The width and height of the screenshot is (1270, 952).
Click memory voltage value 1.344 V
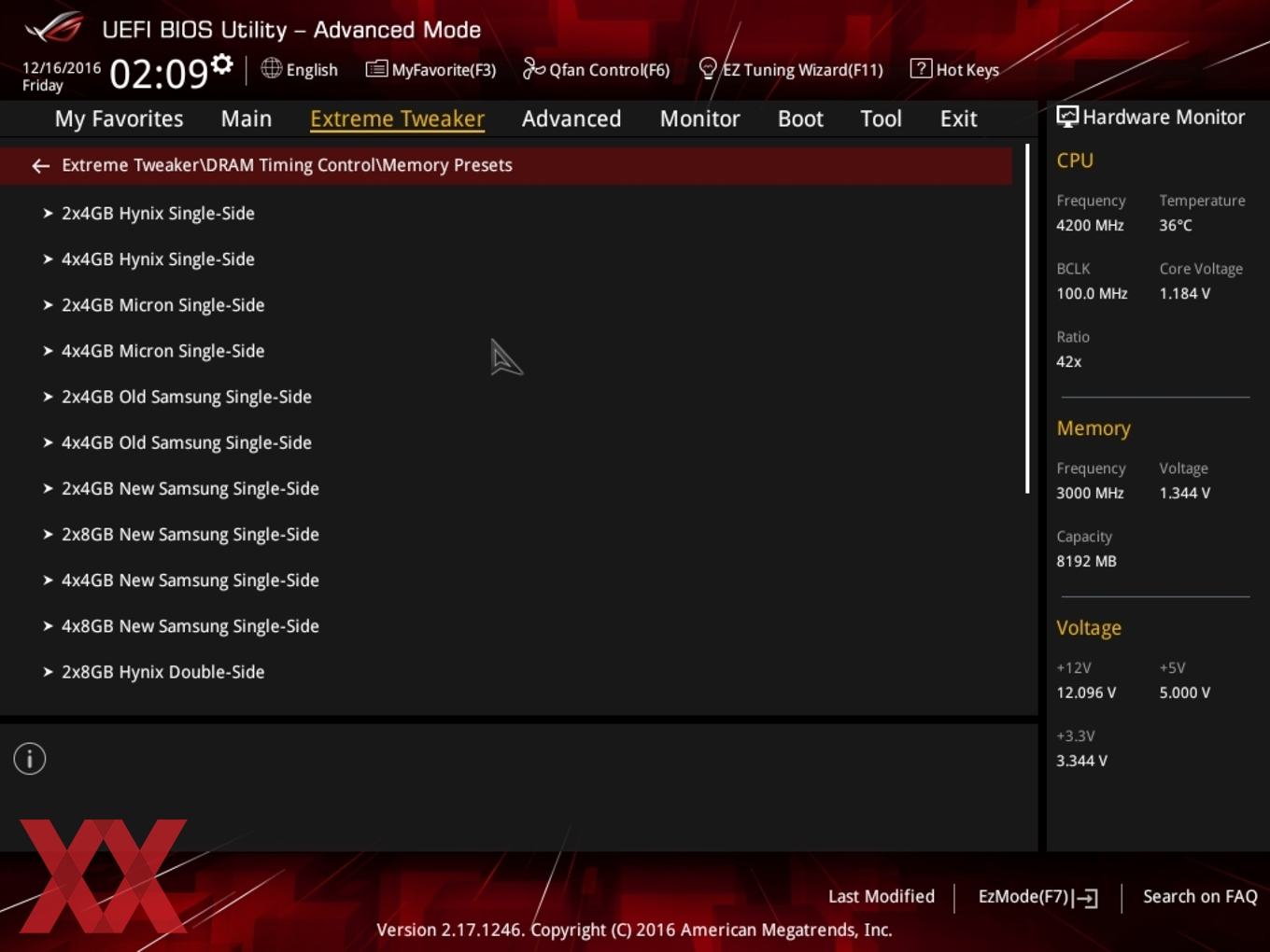[1184, 493]
